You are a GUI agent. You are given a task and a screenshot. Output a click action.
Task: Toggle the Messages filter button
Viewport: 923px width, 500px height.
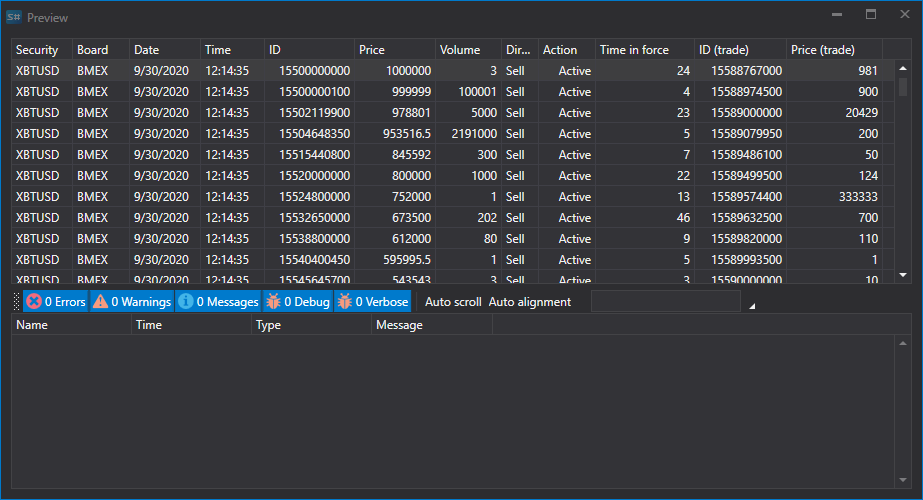[218, 302]
